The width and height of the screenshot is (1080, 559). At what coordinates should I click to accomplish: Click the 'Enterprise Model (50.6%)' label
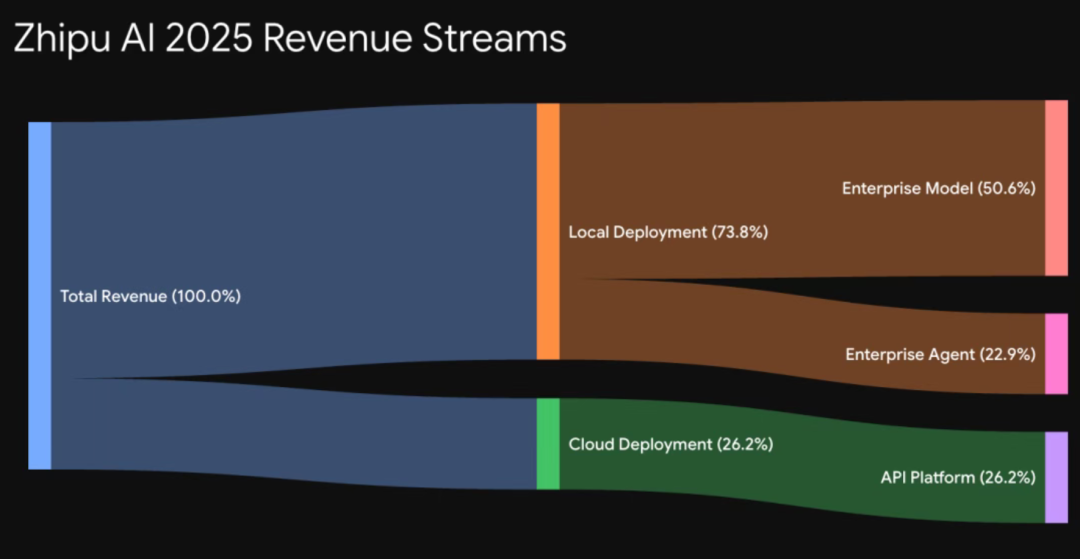(x=939, y=189)
